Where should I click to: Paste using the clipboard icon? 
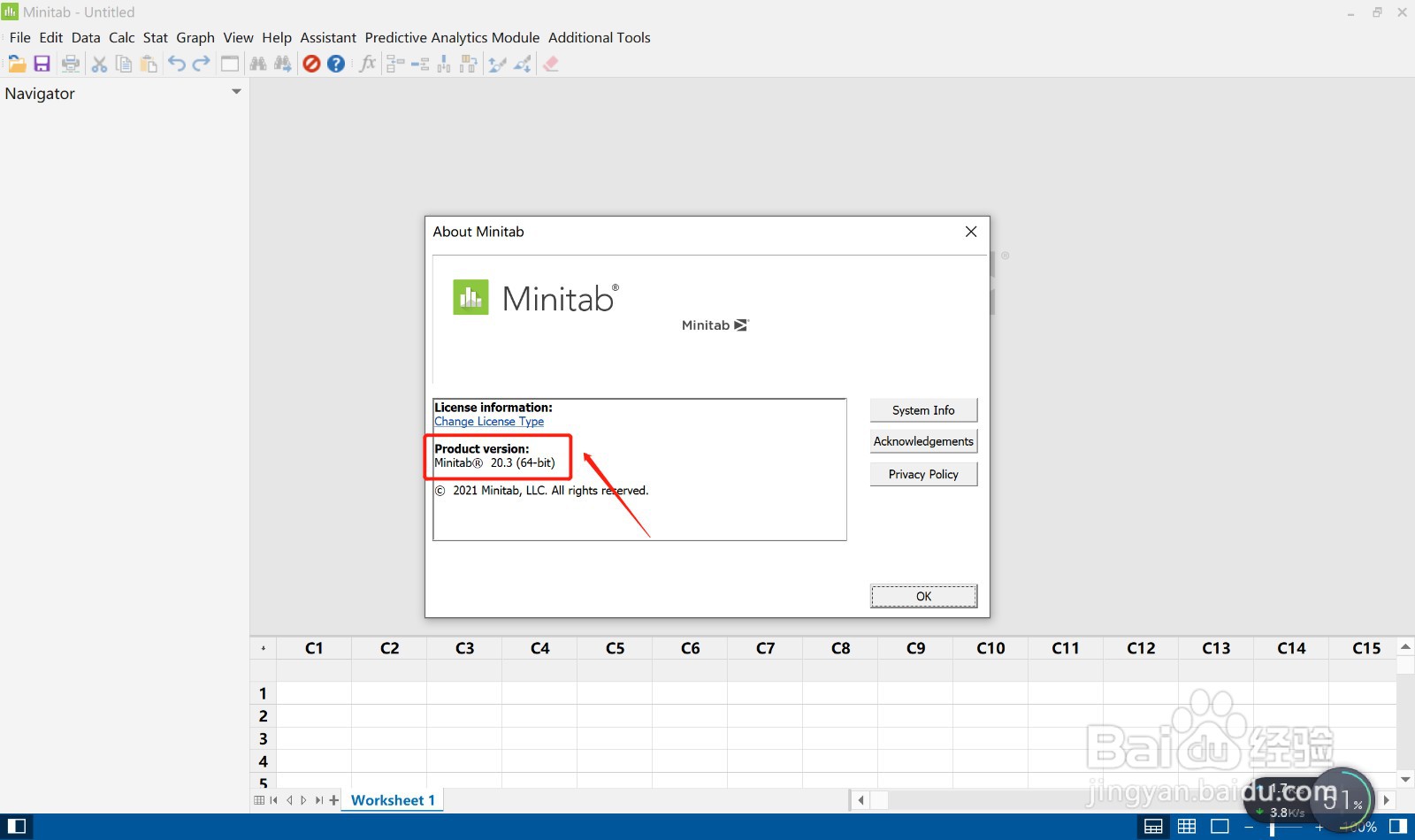coord(149,64)
